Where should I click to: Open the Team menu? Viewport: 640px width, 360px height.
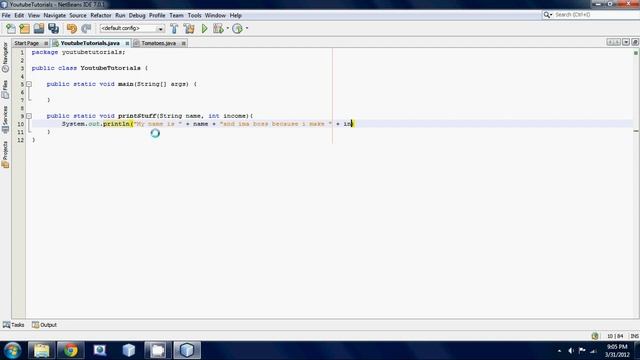pos(176,15)
